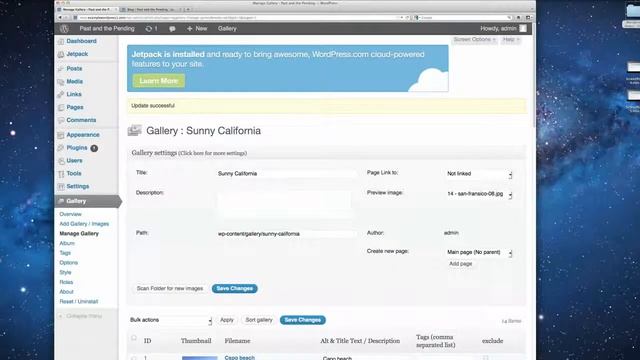
Task: Expand the Help panel
Action: (511, 40)
